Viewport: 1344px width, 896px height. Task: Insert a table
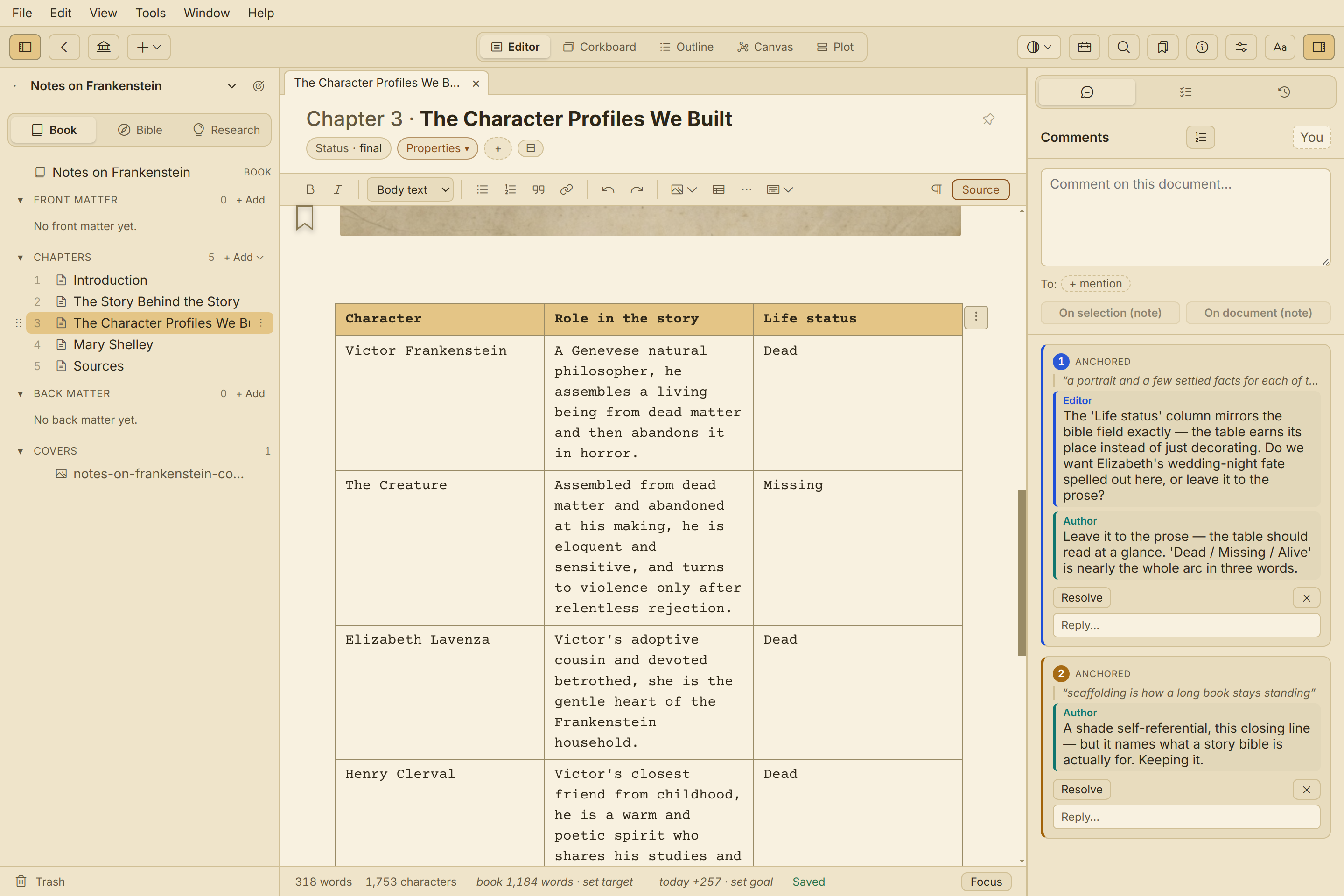(x=719, y=190)
